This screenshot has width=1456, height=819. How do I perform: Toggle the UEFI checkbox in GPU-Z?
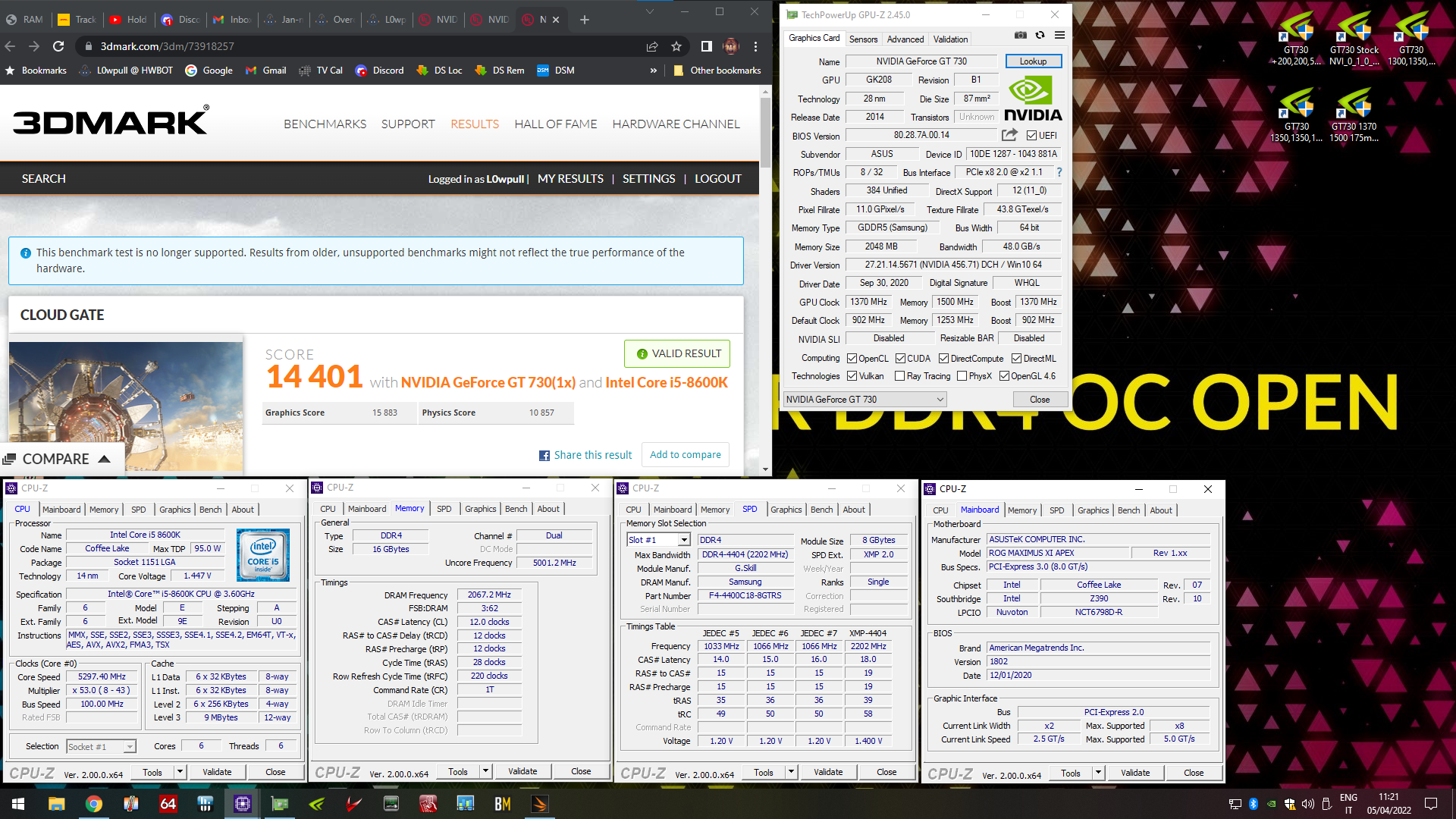click(x=1031, y=136)
